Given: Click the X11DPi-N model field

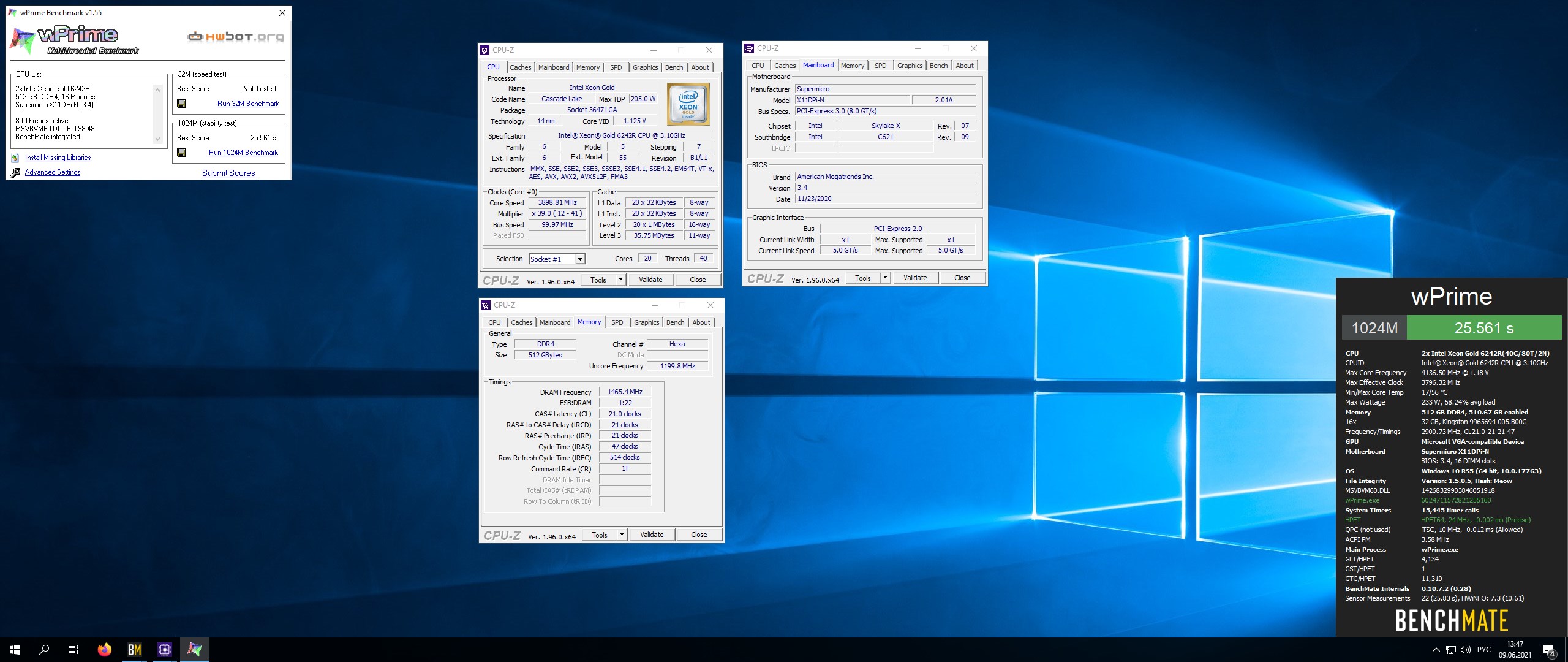Looking at the screenshot, I should click(852, 100).
